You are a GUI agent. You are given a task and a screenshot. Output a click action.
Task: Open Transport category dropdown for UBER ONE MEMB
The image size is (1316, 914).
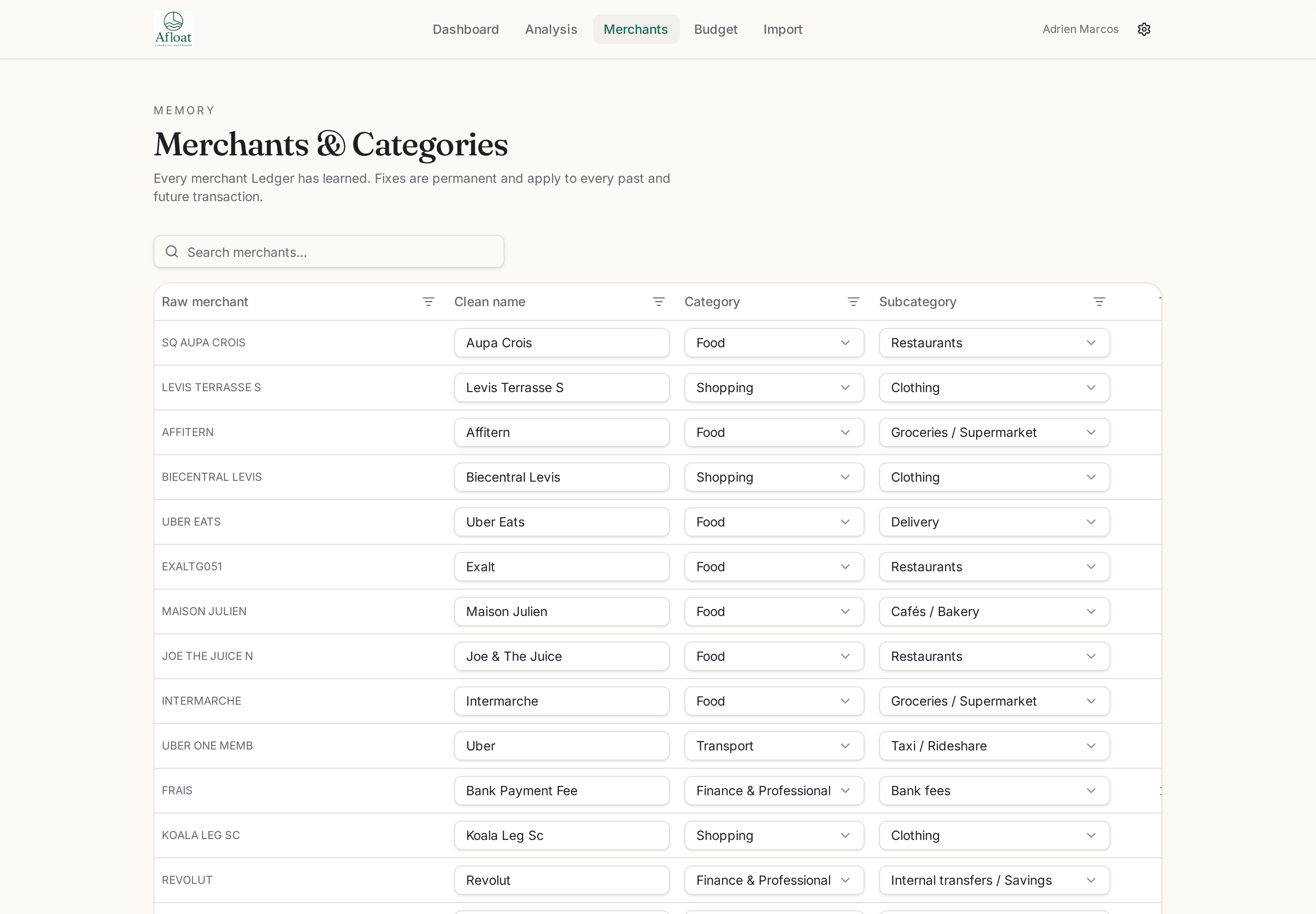(774, 746)
